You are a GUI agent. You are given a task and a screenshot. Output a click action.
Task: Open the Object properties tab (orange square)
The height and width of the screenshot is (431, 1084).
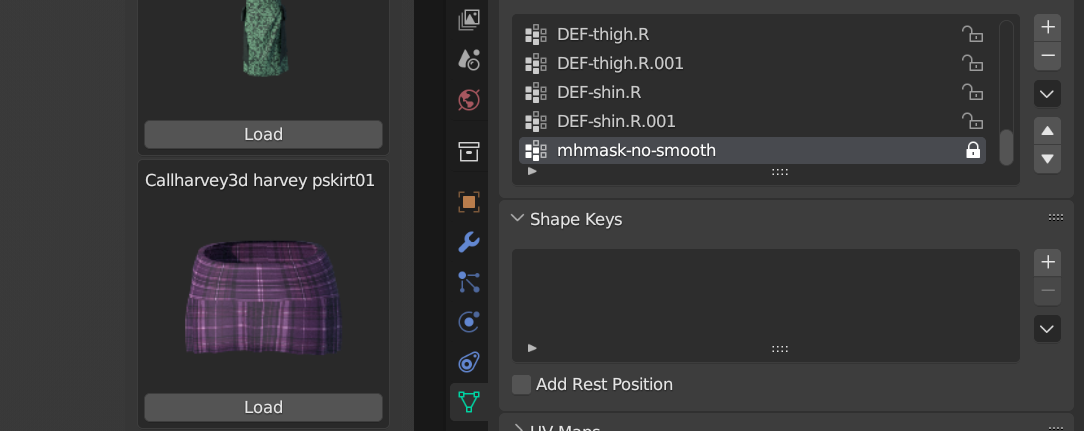point(468,202)
